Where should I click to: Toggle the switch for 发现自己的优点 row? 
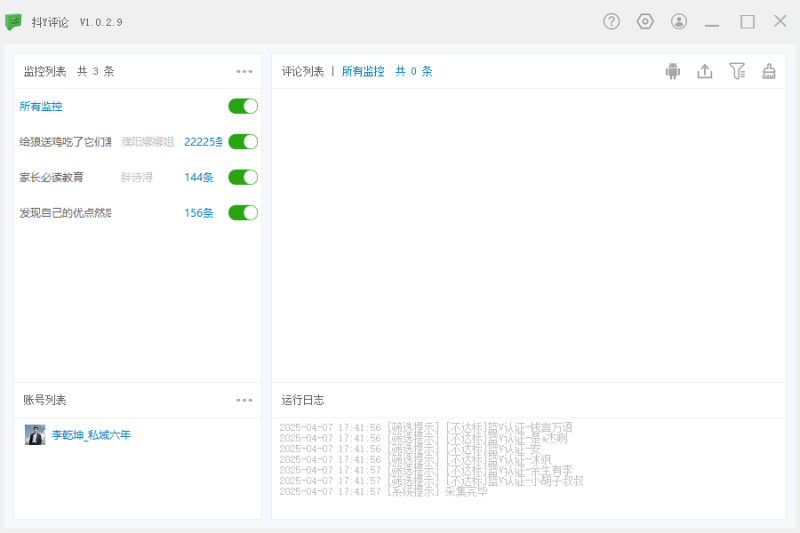pos(243,213)
